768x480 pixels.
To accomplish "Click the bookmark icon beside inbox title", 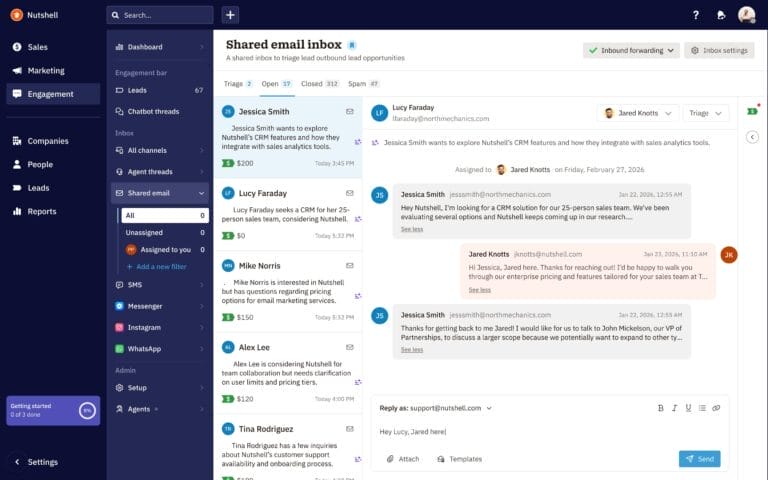I will point(352,45).
